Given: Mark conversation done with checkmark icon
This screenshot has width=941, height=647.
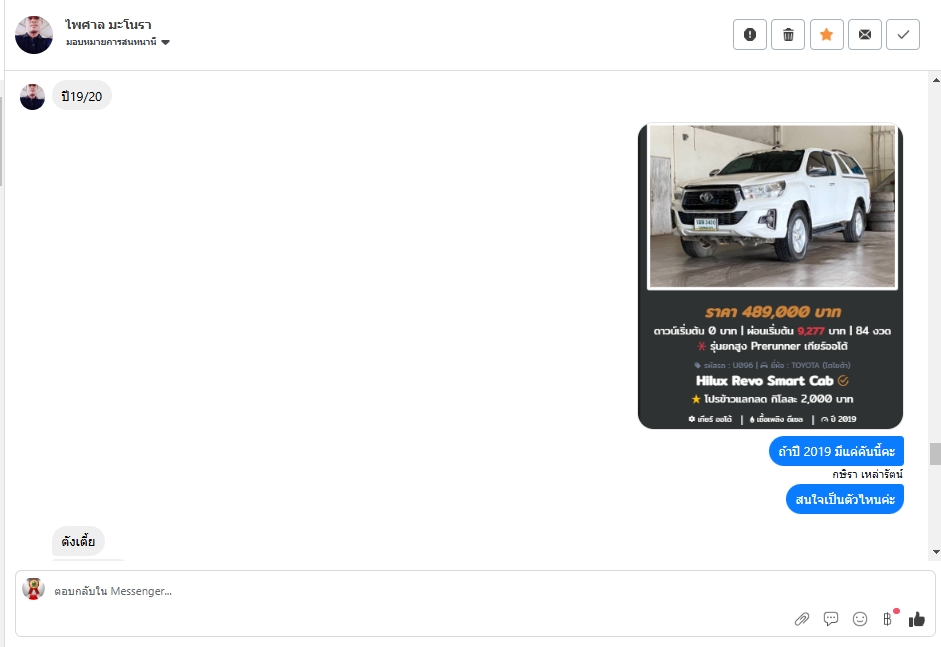Looking at the screenshot, I should (903, 35).
